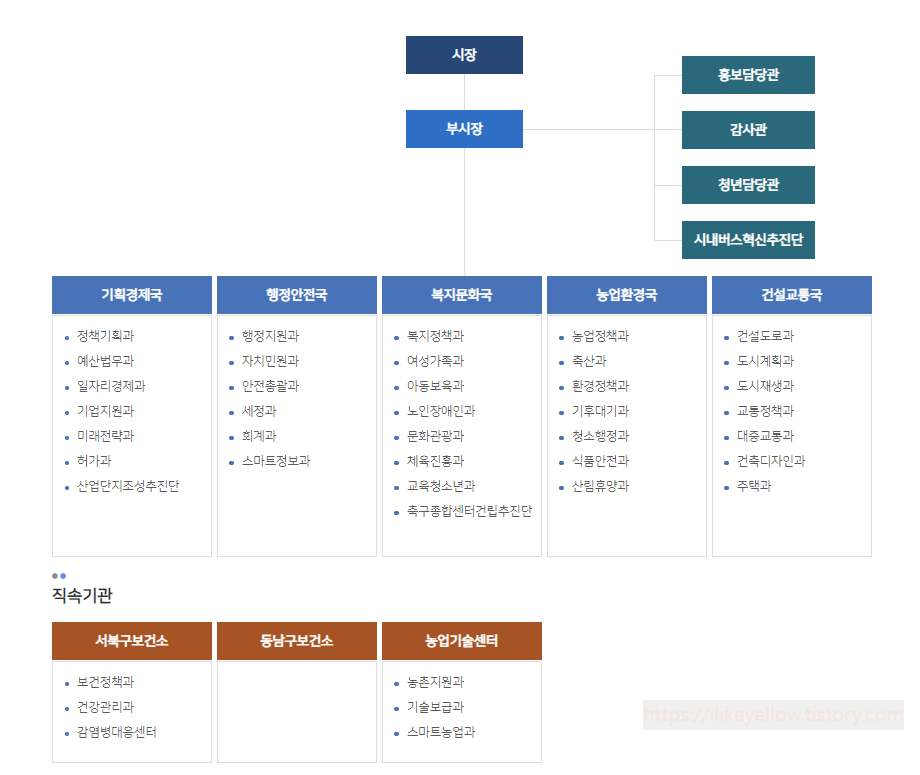Open the 건설교통국 header
This screenshot has width=920, height=775.
pos(792,295)
